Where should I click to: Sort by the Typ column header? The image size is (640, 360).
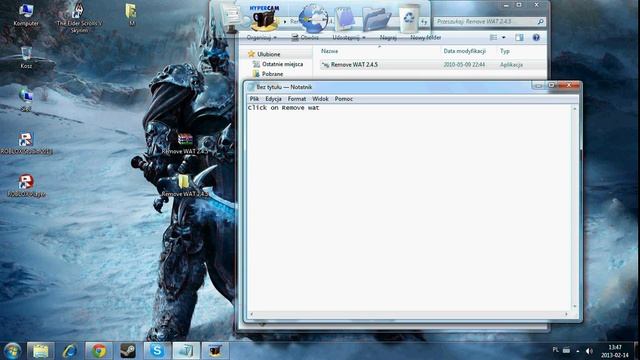(x=505, y=51)
